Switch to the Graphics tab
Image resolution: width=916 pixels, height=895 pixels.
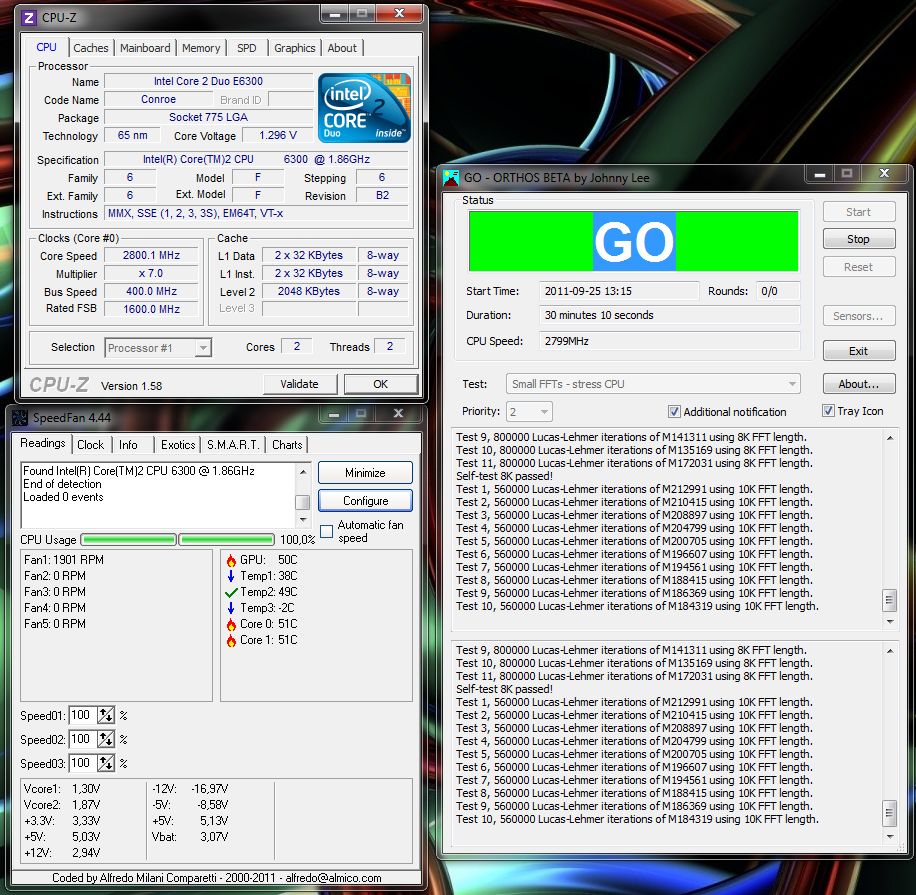click(294, 48)
